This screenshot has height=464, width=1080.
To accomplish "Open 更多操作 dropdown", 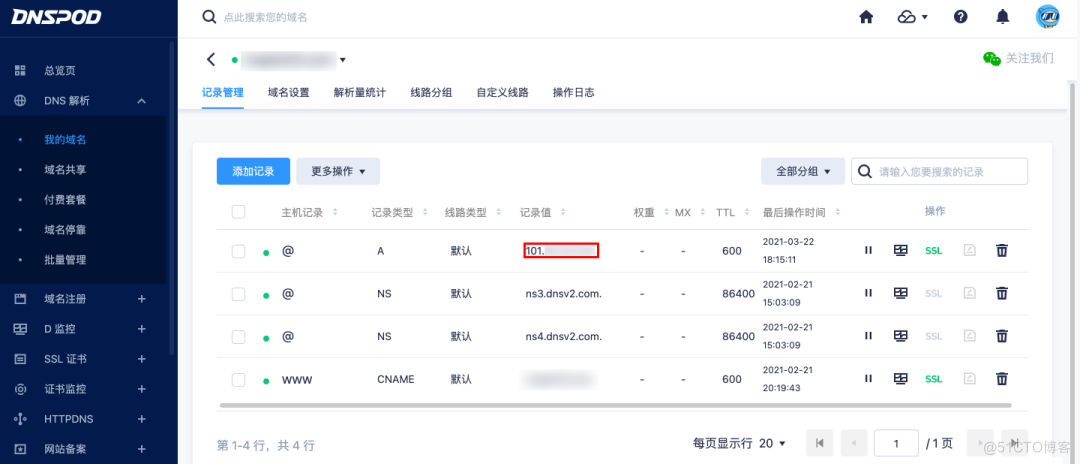I will click(338, 171).
